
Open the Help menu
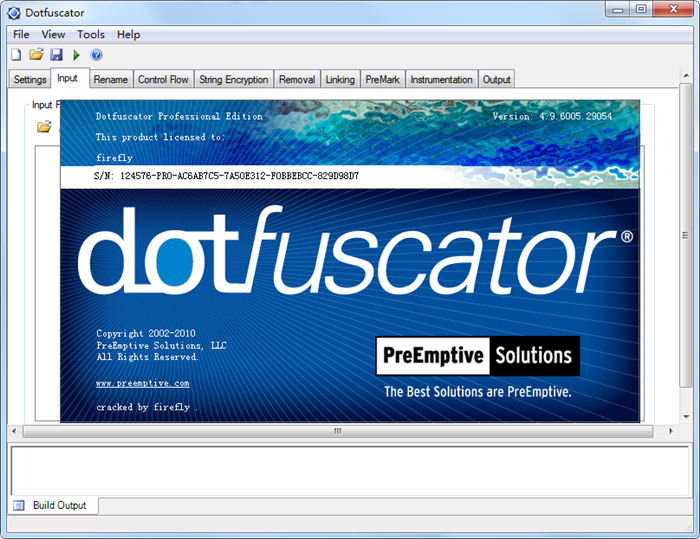click(128, 34)
